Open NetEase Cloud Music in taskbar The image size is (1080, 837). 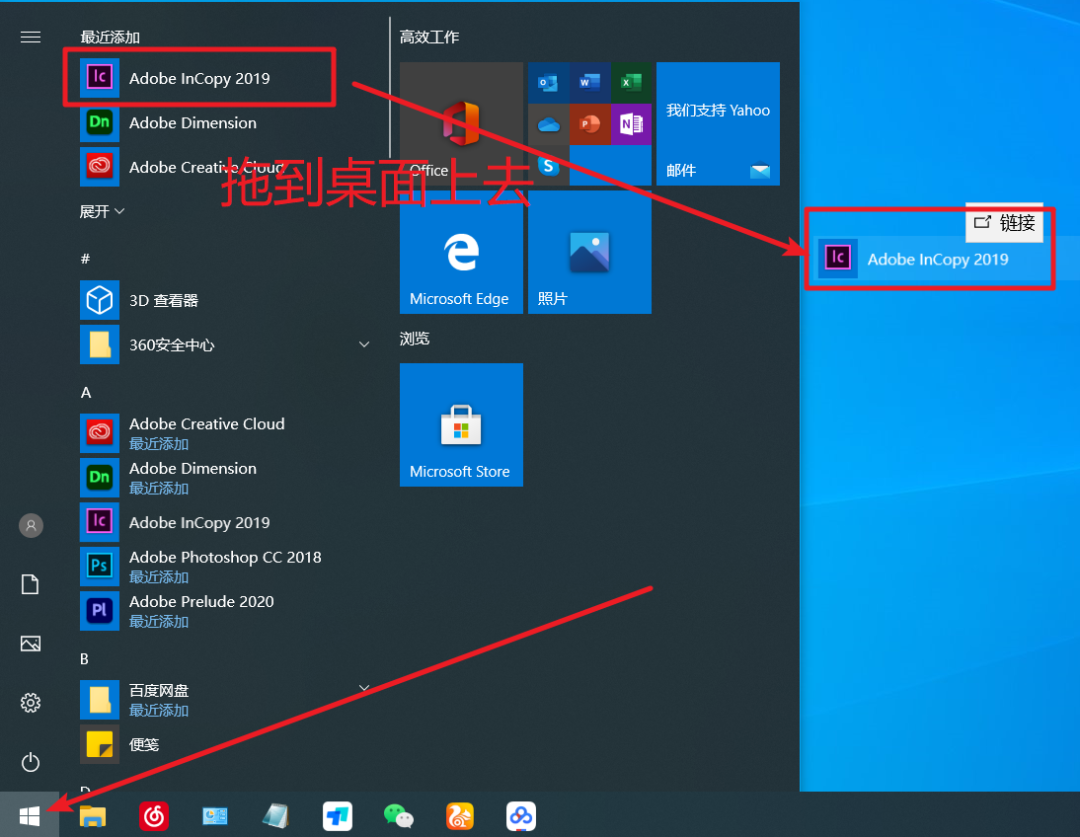point(154,816)
